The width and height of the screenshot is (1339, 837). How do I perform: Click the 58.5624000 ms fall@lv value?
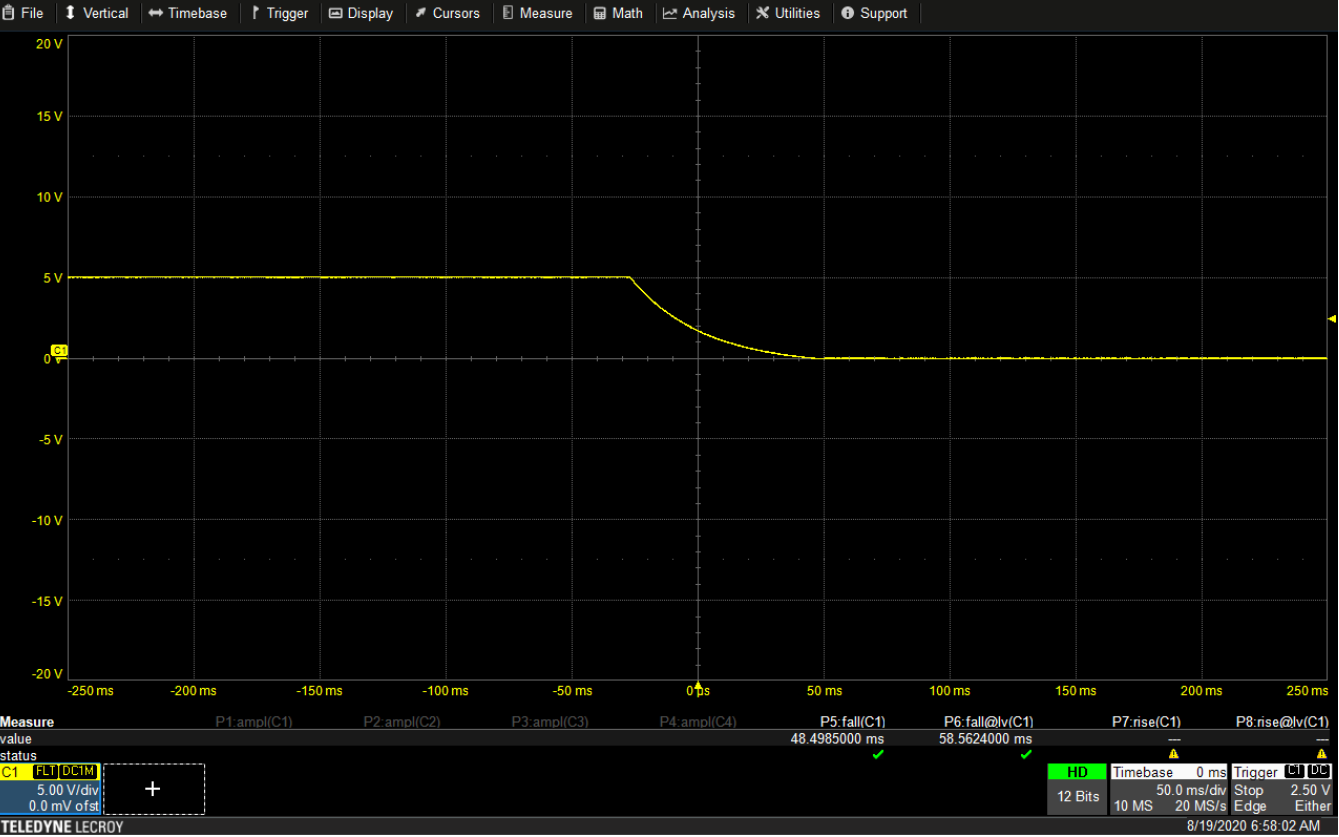coord(985,739)
